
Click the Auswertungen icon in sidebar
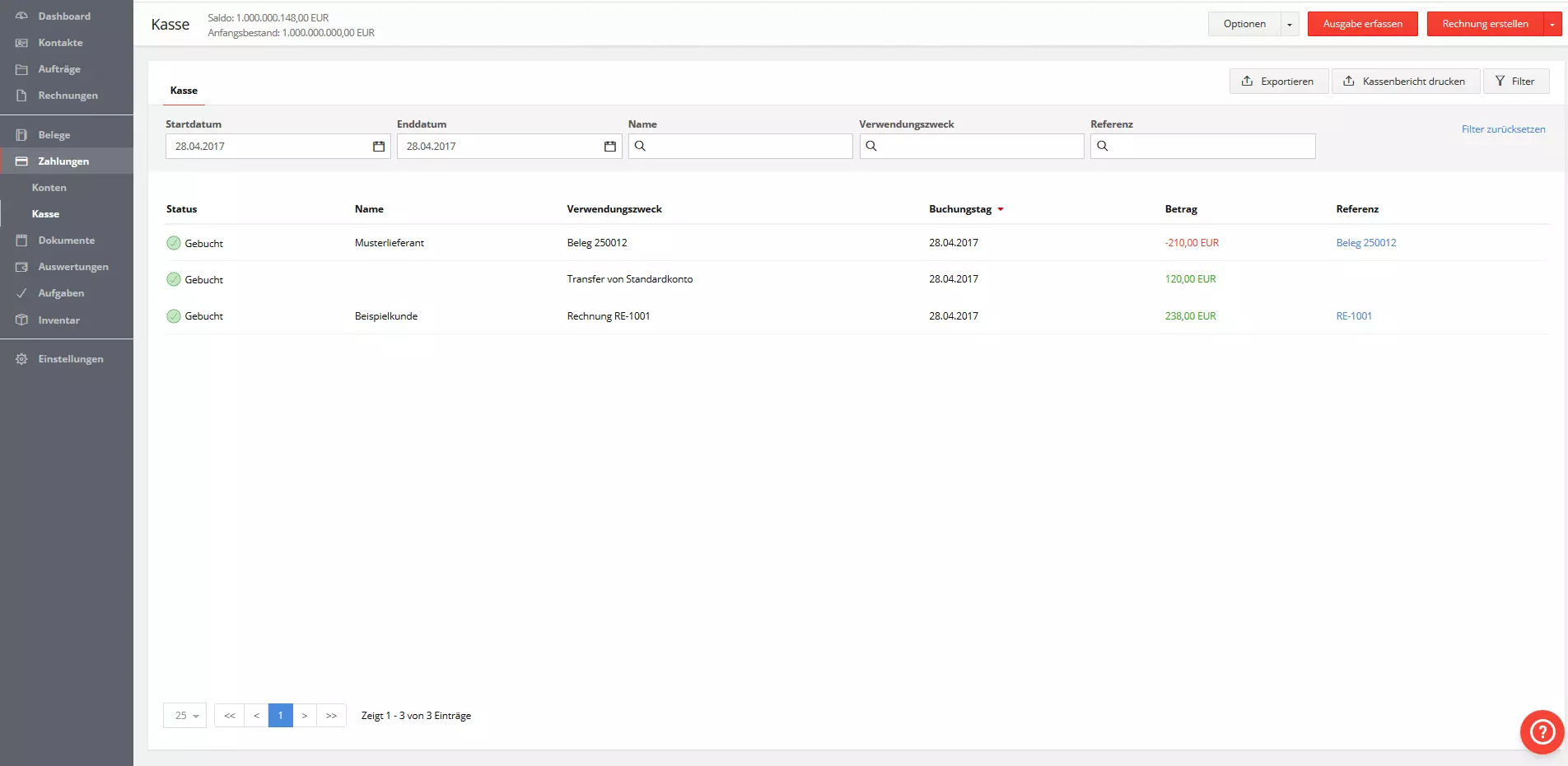click(21, 267)
